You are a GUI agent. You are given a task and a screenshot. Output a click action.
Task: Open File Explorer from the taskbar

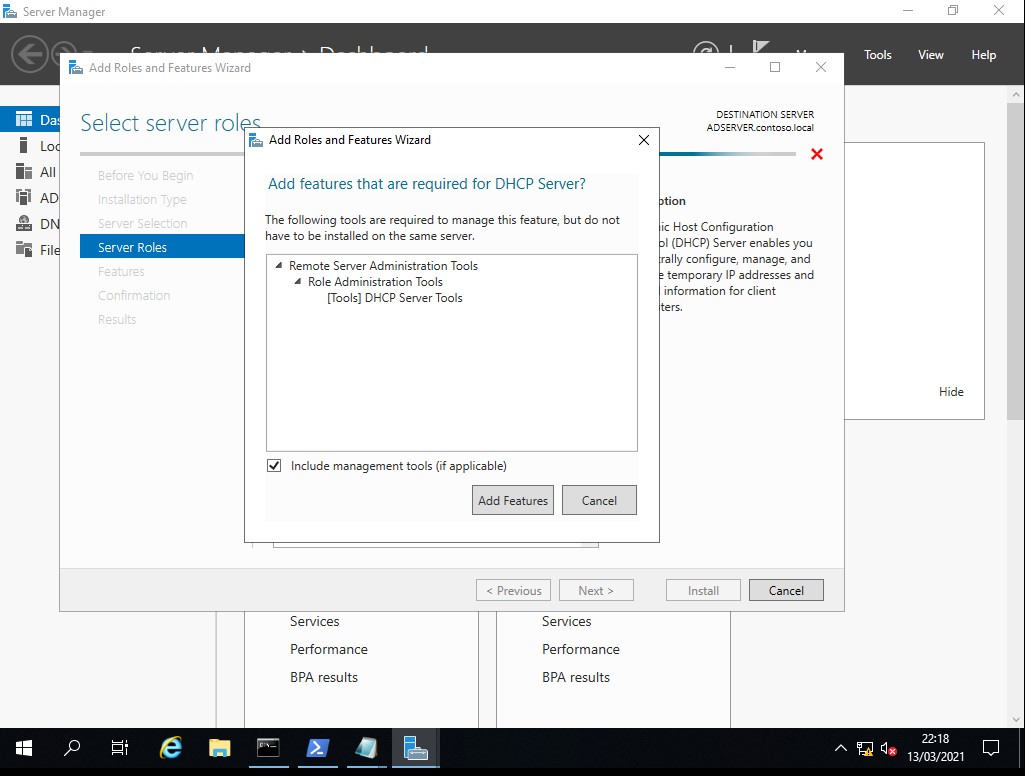[220, 748]
